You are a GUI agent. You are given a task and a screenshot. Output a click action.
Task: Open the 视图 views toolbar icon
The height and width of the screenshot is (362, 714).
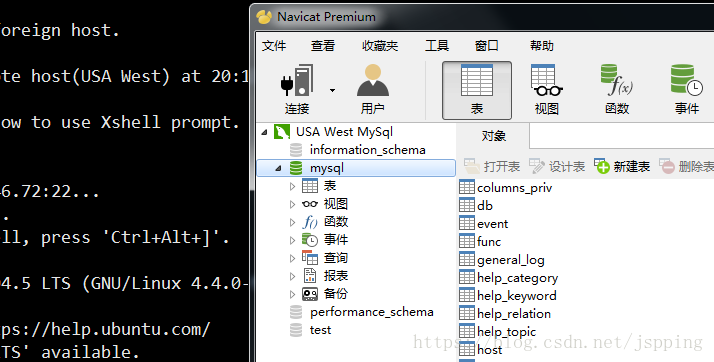pos(547,89)
